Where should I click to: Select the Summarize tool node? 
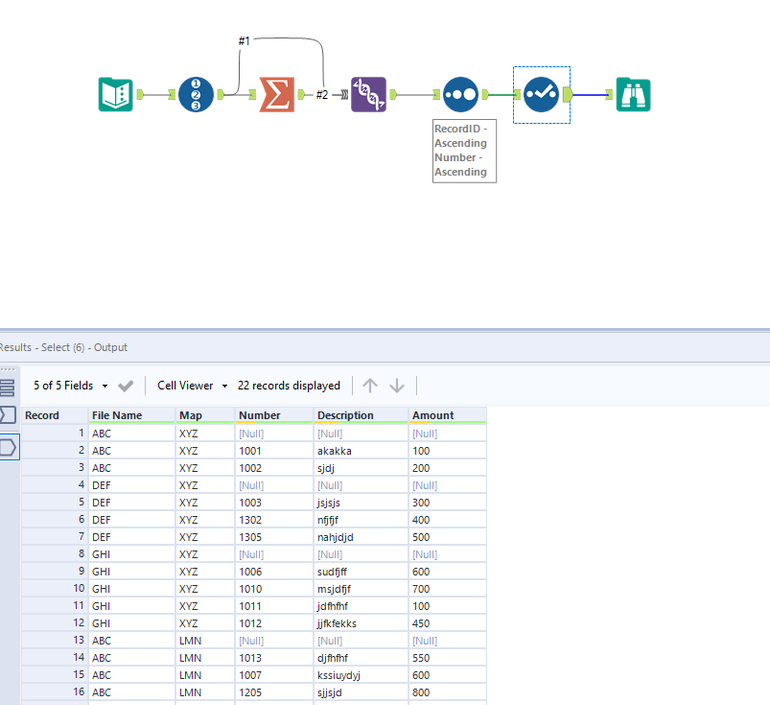pos(276,94)
